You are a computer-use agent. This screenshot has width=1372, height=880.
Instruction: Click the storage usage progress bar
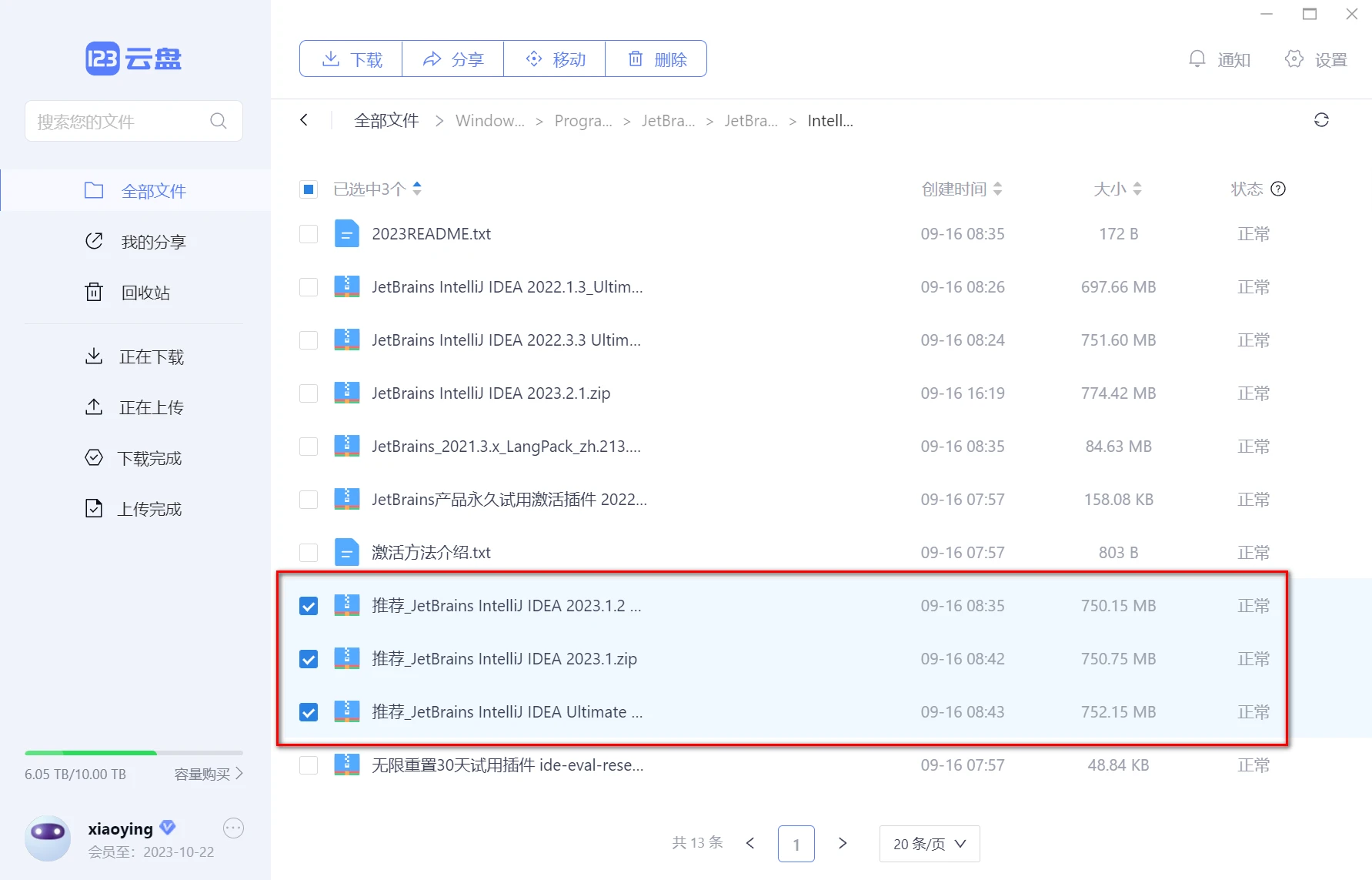pyautogui.click(x=134, y=752)
